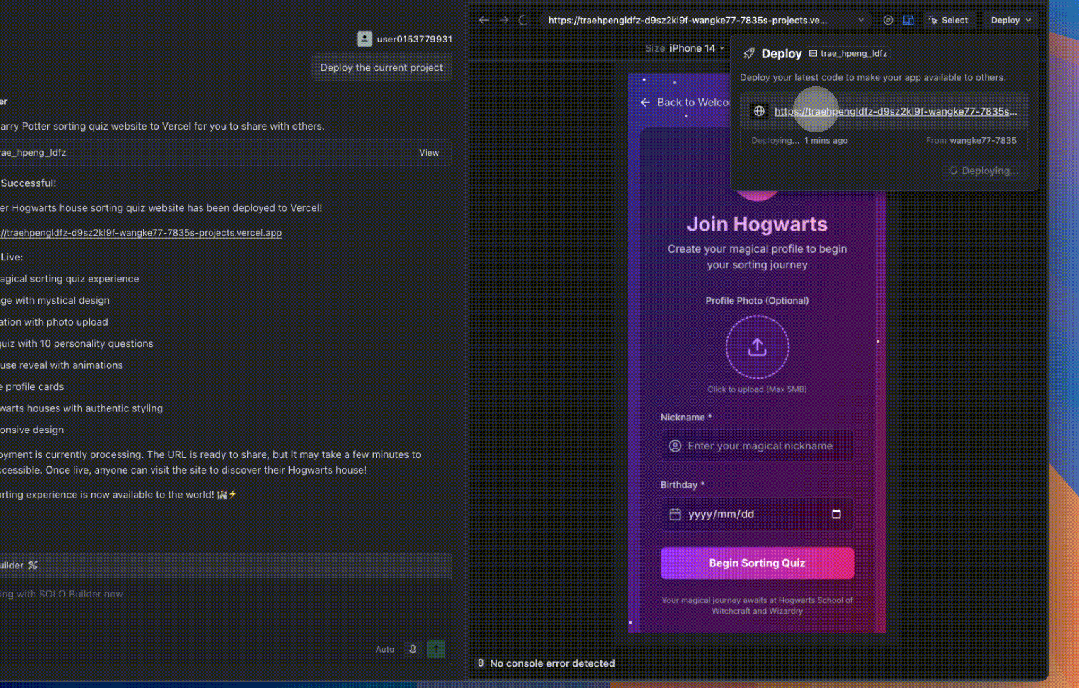Click the browser forward arrow icon

[x=503, y=20]
